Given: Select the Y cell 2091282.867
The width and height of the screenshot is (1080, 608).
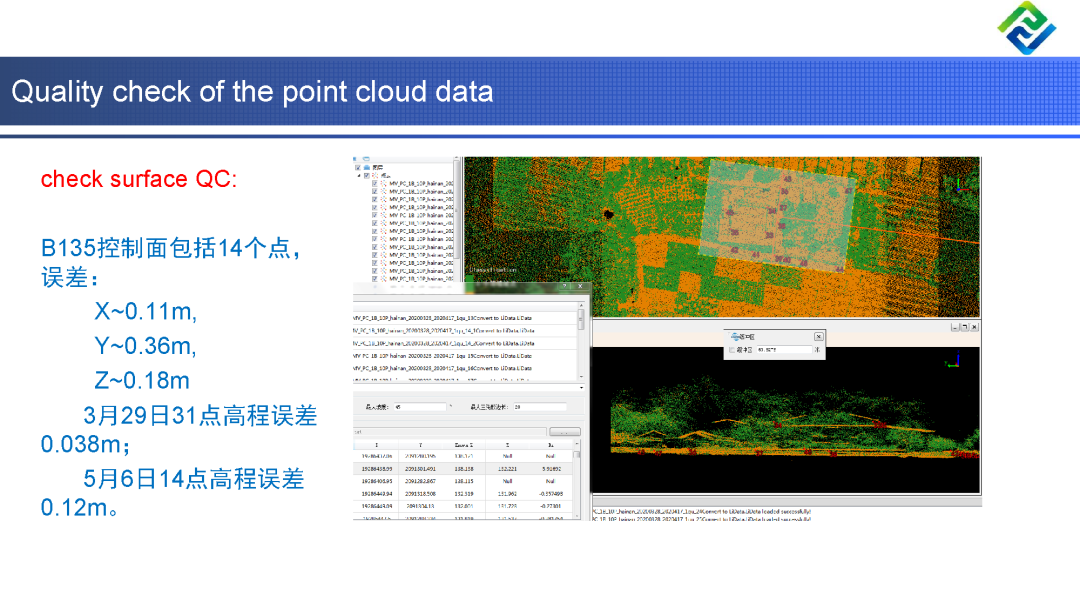Looking at the screenshot, I should pyautogui.click(x=420, y=481).
